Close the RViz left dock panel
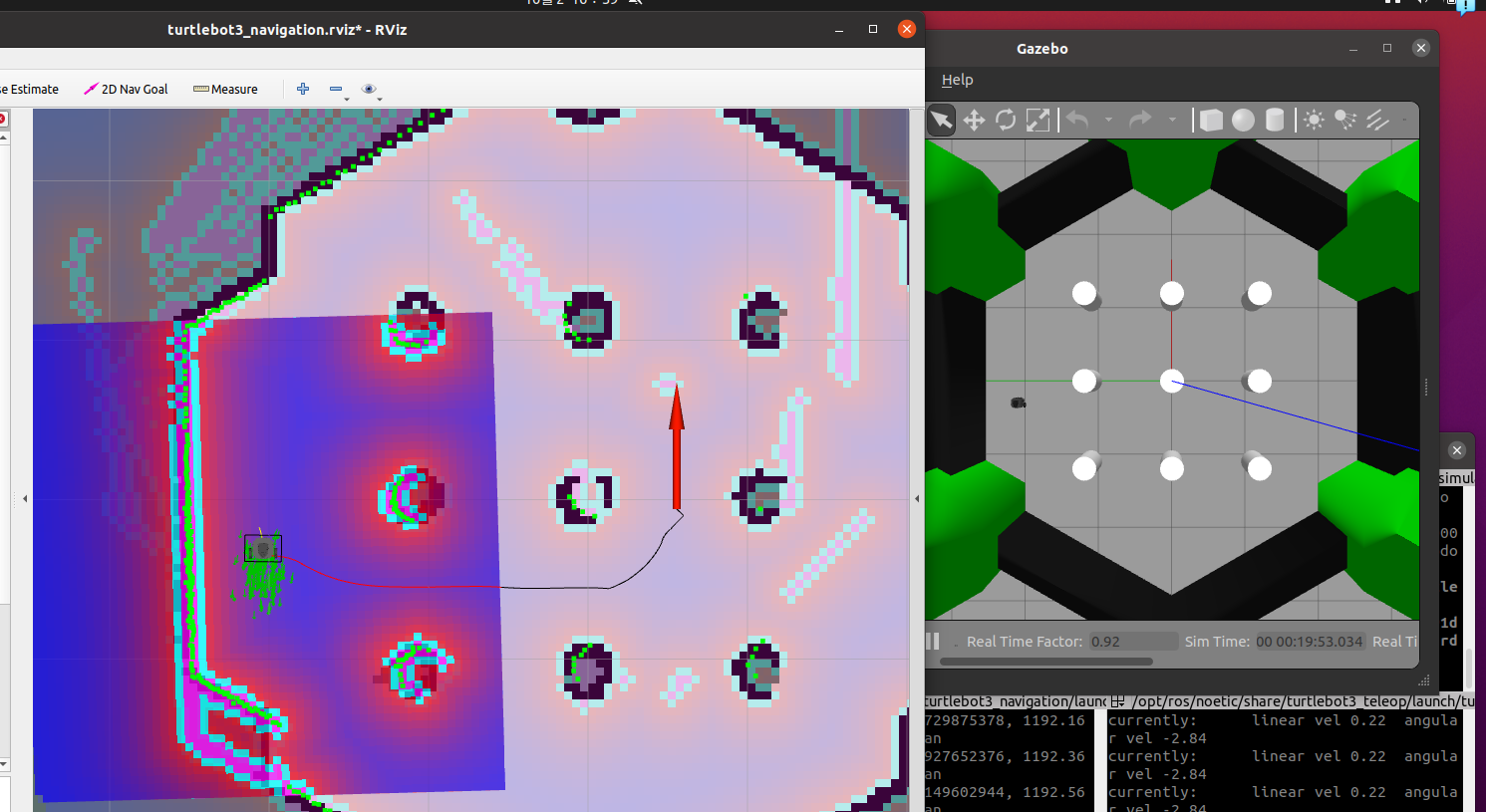Viewport: 1486px width, 812px height. pos(2,119)
